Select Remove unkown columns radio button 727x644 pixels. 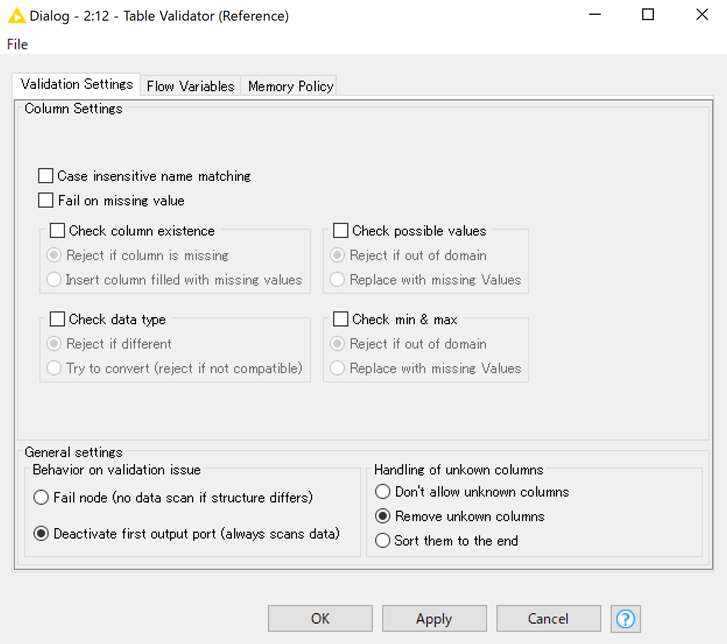383,516
